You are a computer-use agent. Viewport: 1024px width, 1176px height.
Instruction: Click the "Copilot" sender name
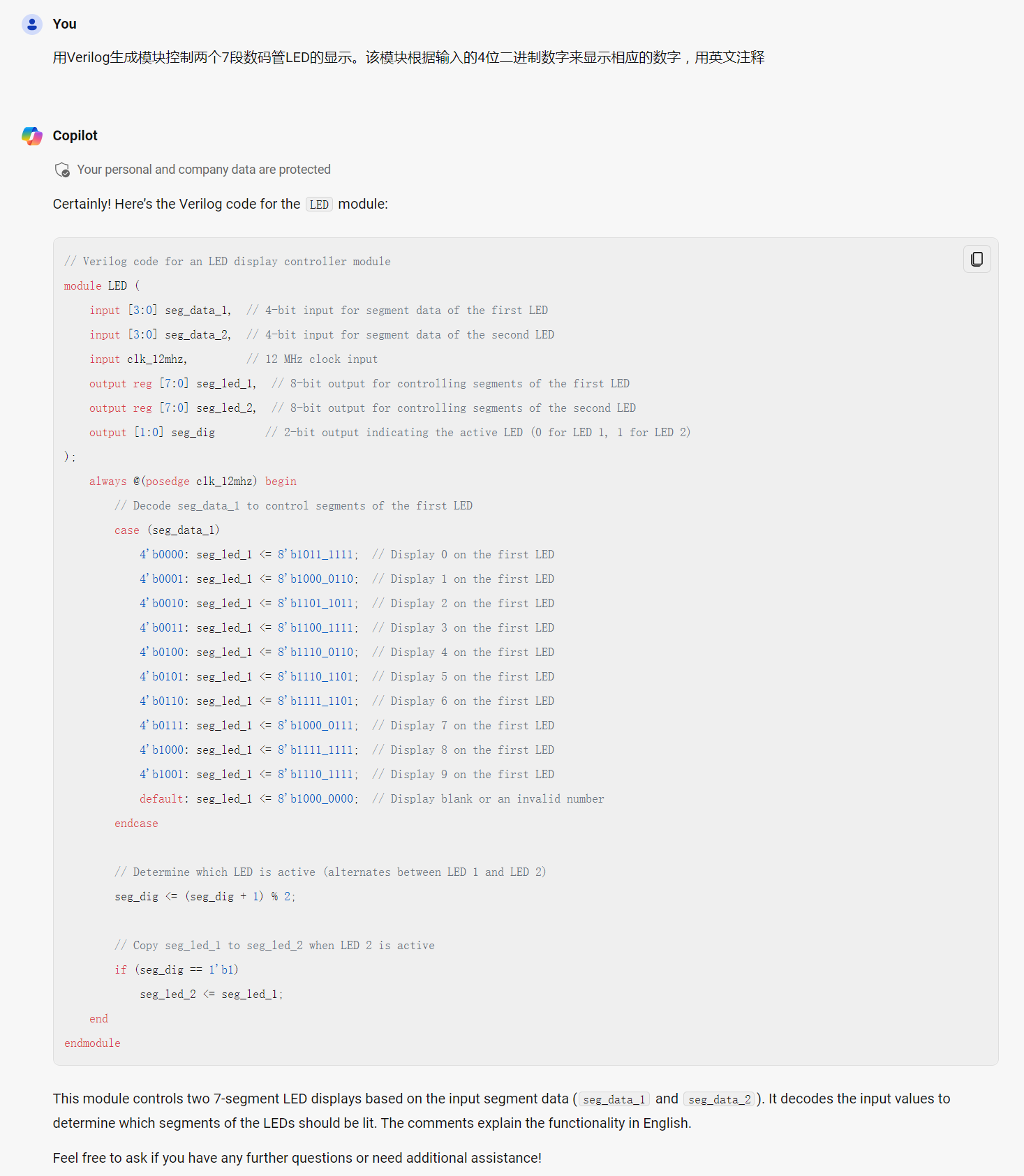click(75, 136)
